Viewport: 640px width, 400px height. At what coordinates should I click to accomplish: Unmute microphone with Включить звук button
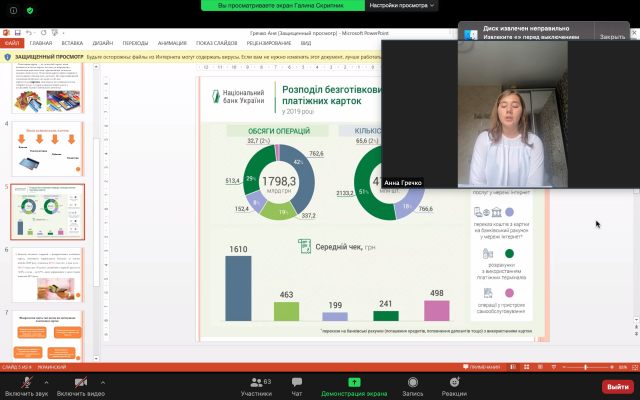[x=24, y=385]
